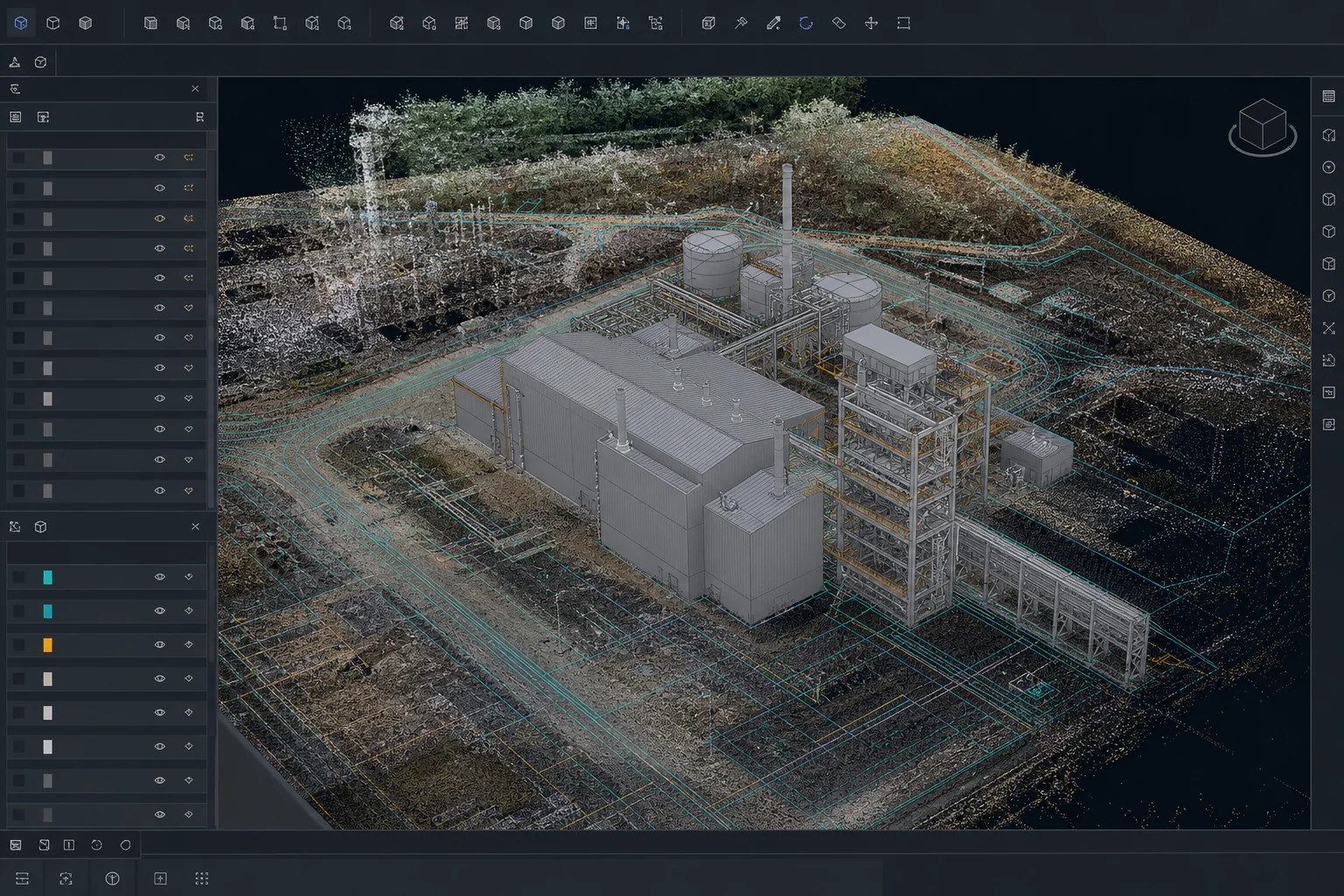Open the sliders settings icon at bottom left
Image resolution: width=1344 pixels, height=896 pixels.
[x=23, y=878]
